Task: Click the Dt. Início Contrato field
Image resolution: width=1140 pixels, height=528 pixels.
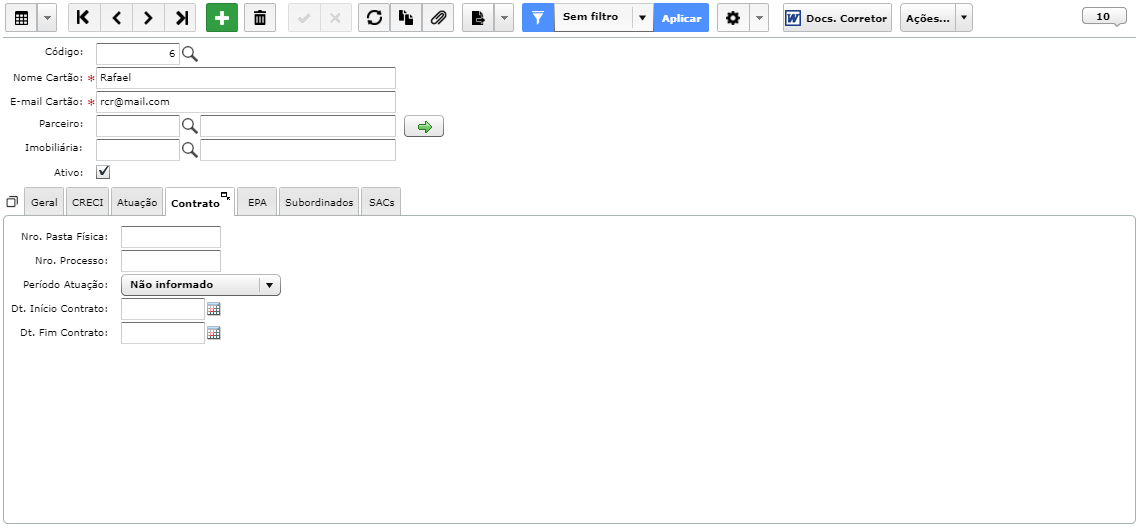Action: [163, 309]
